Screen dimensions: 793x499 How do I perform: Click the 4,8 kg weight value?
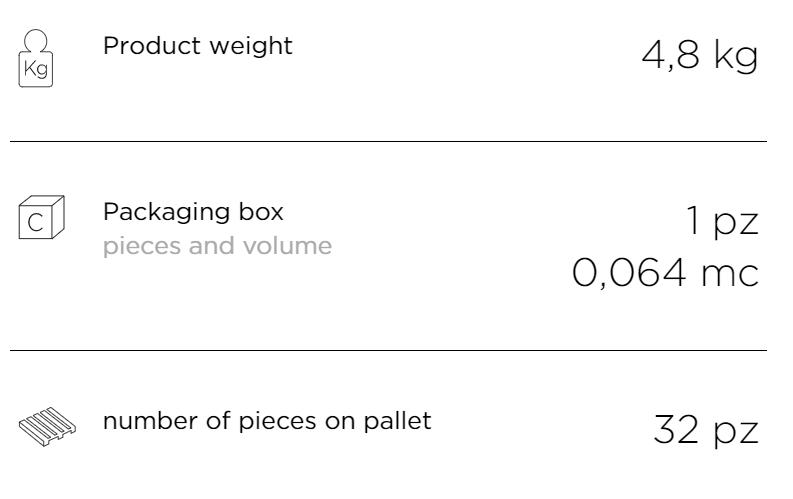[700, 56]
